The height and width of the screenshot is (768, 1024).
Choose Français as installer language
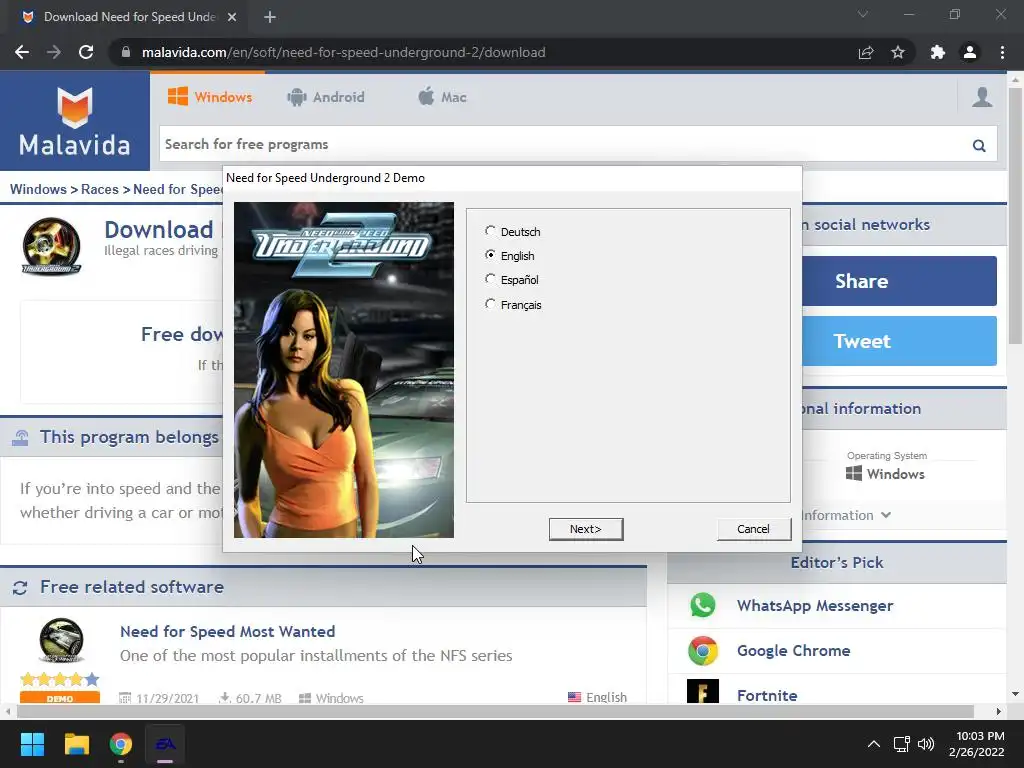coord(490,304)
